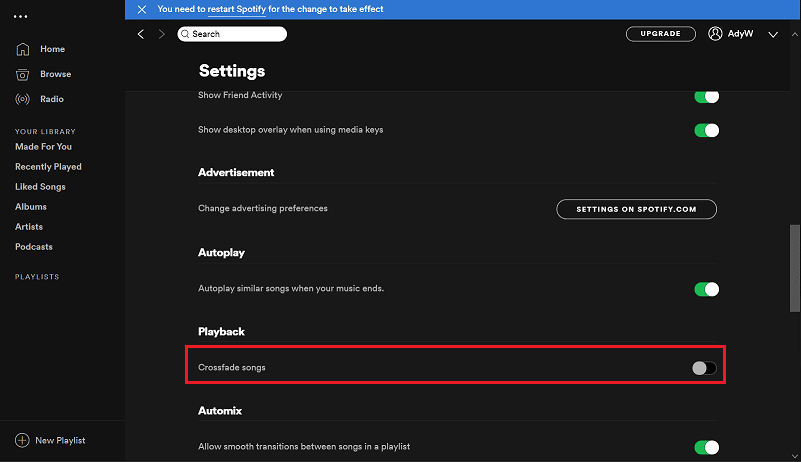Open Browse in the sidebar

[x=56, y=74]
